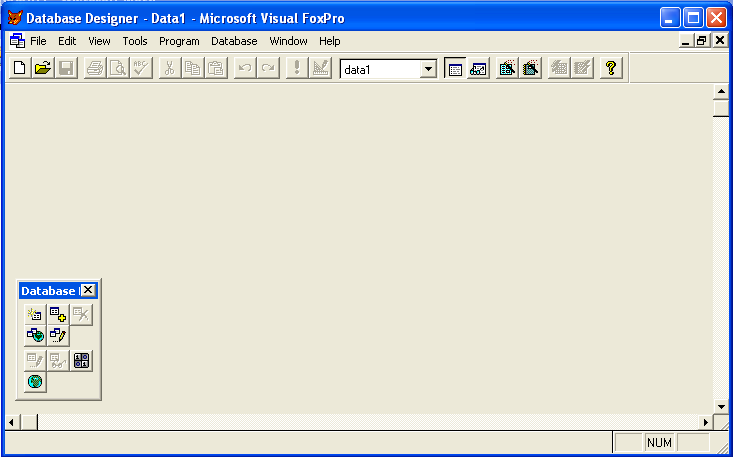Click the greyed AutoReport wizard icon
The height and width of the screenshot is (457, 733).
(582, 69)
